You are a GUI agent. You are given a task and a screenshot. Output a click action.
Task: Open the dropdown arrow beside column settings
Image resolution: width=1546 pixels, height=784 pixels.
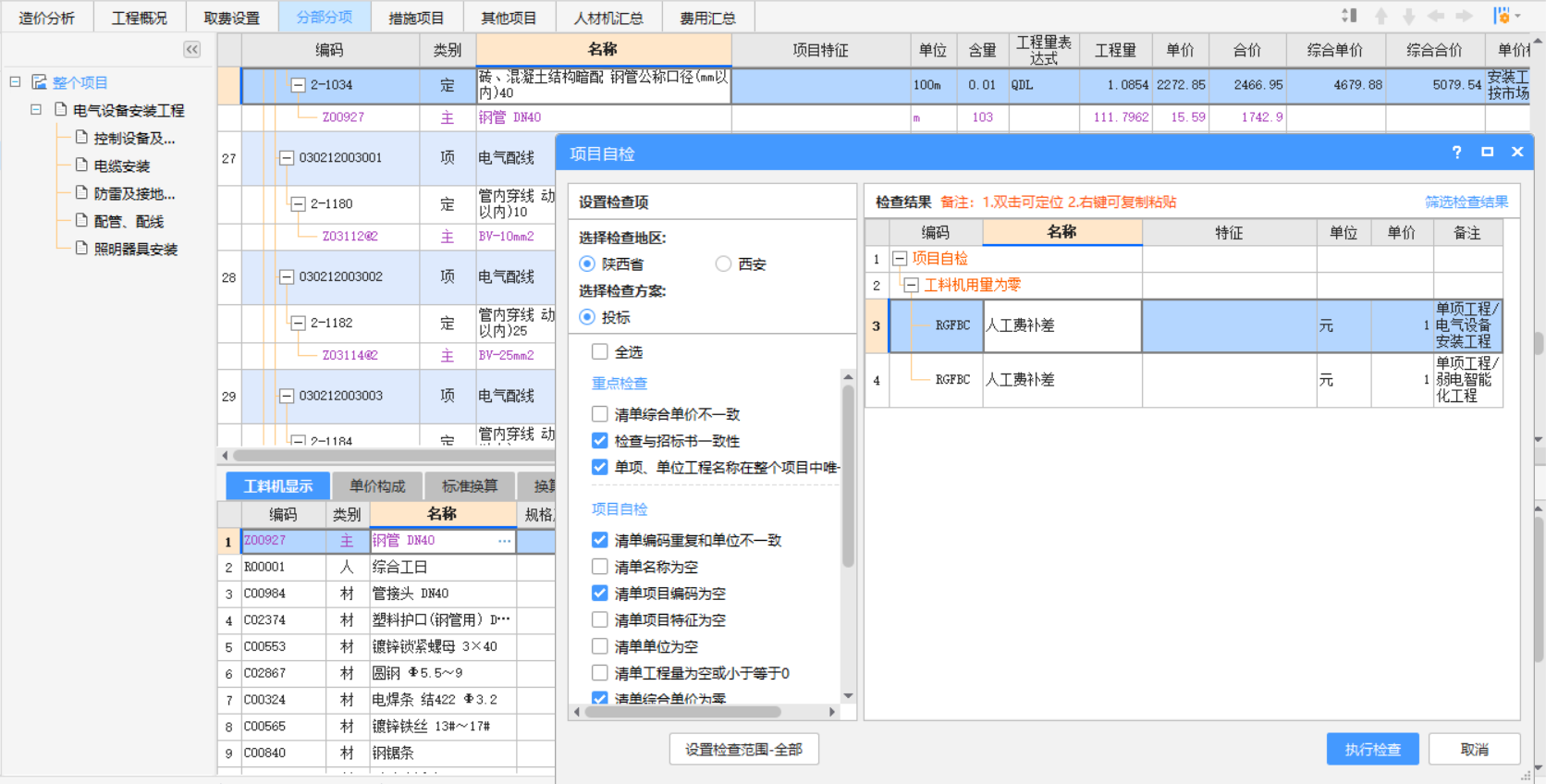point(1518,16)
